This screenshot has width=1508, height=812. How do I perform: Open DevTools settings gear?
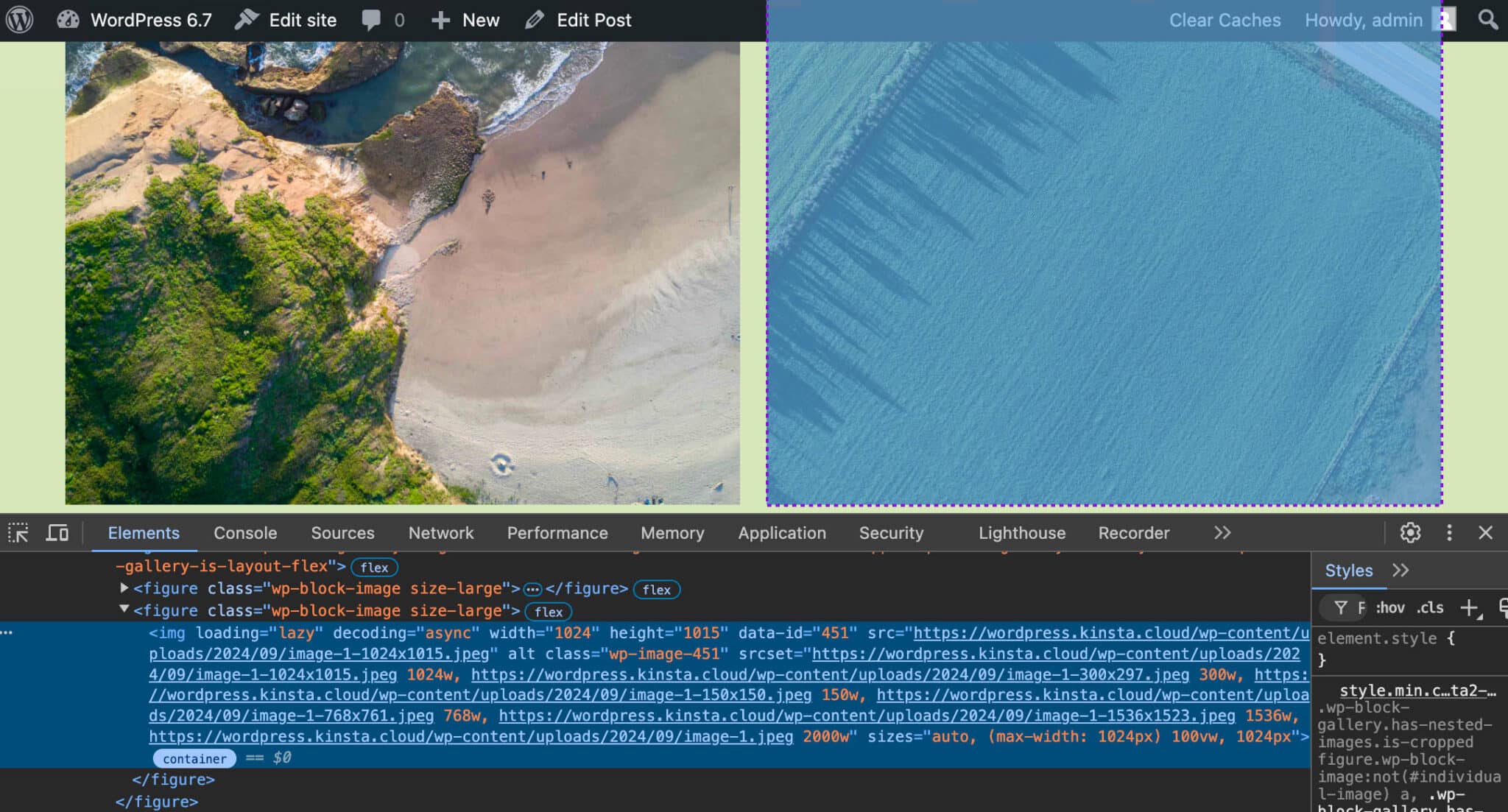(1412, 532)
